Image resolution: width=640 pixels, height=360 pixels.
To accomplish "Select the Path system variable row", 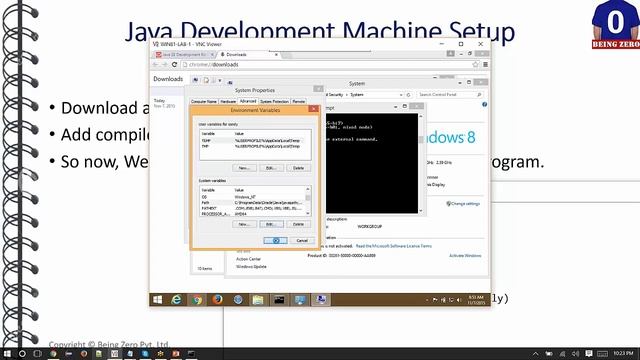I will [252, 202].
